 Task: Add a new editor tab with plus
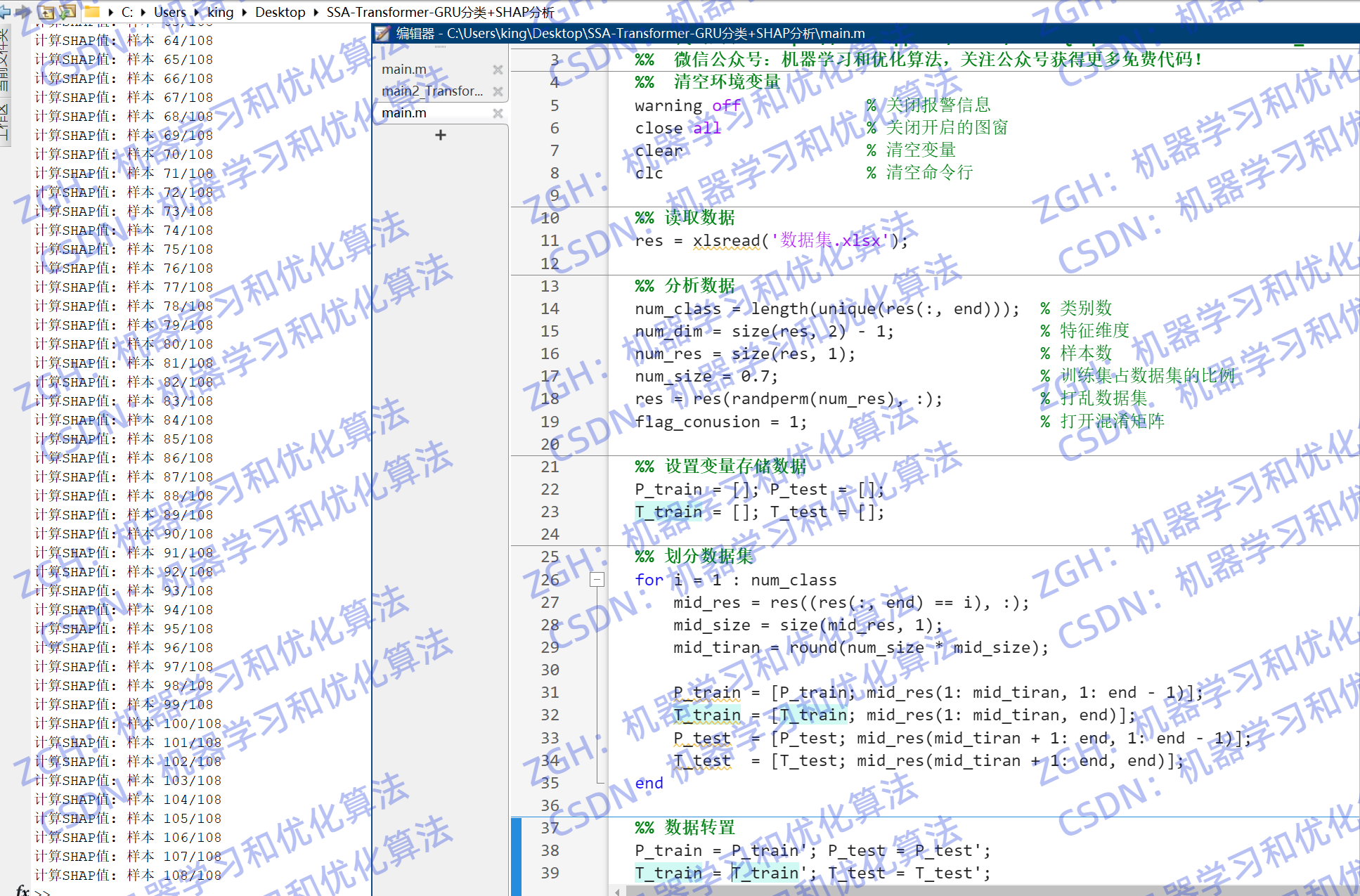(x=441, y=135)
